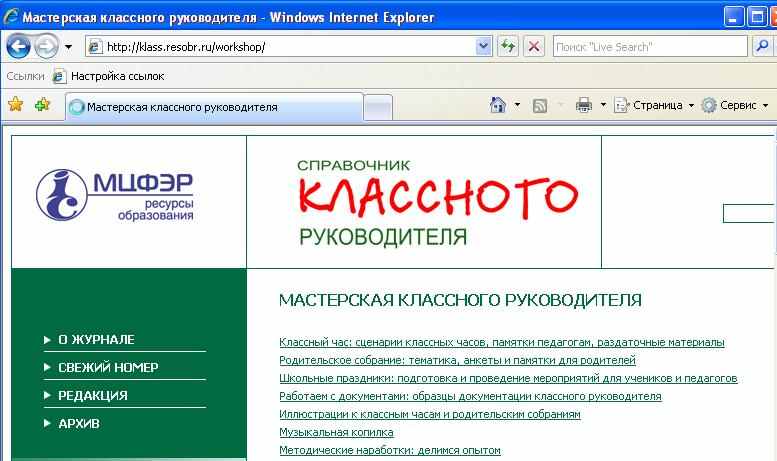Click the Live Search input box

[x=650, y=47]
